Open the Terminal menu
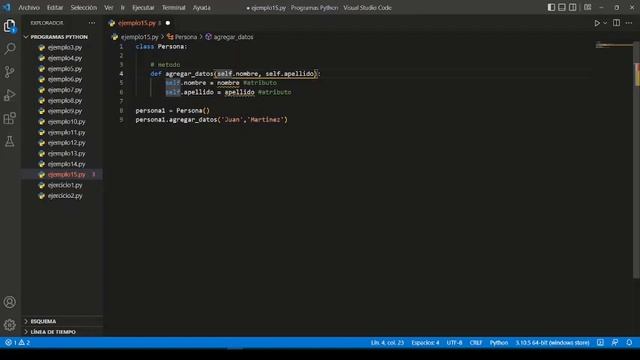The image size is (640, 360). click(173, 7)
